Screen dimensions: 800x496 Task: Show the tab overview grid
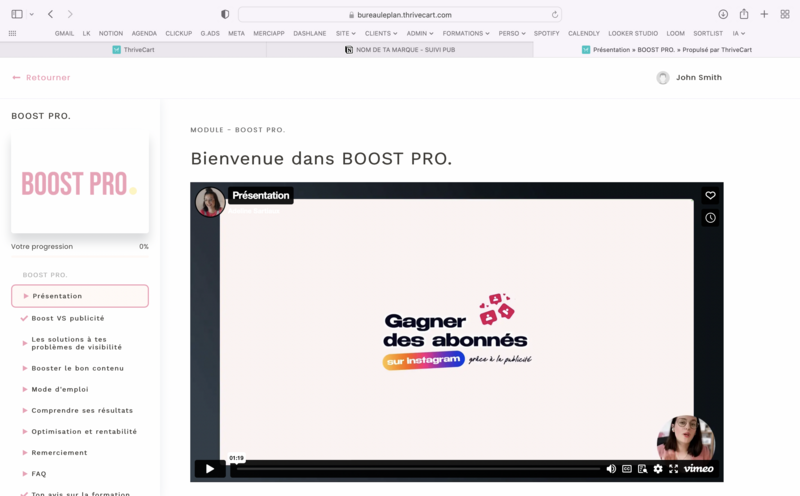(x=785, y=14)
